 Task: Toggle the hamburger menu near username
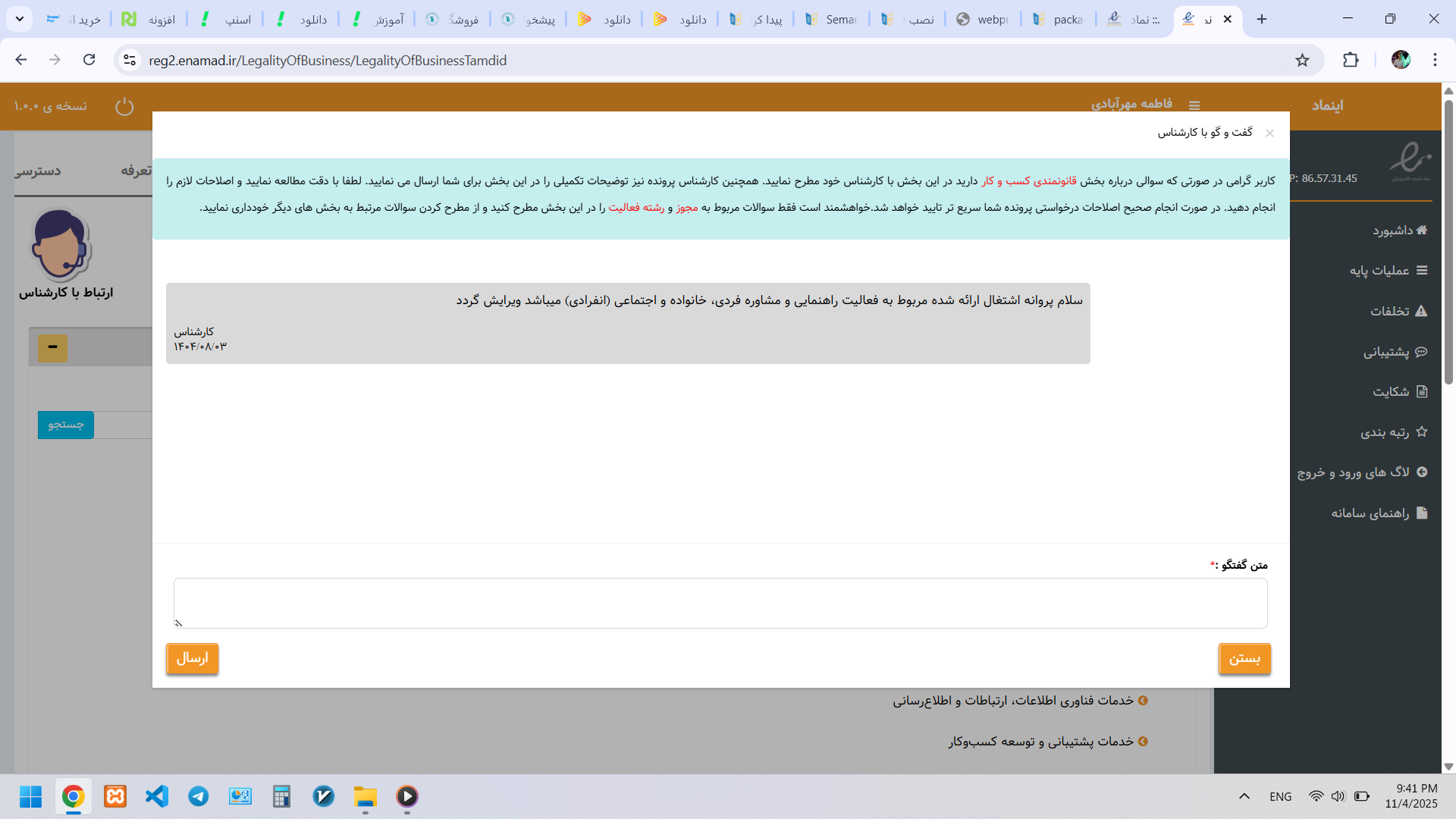pos(1194,105)
